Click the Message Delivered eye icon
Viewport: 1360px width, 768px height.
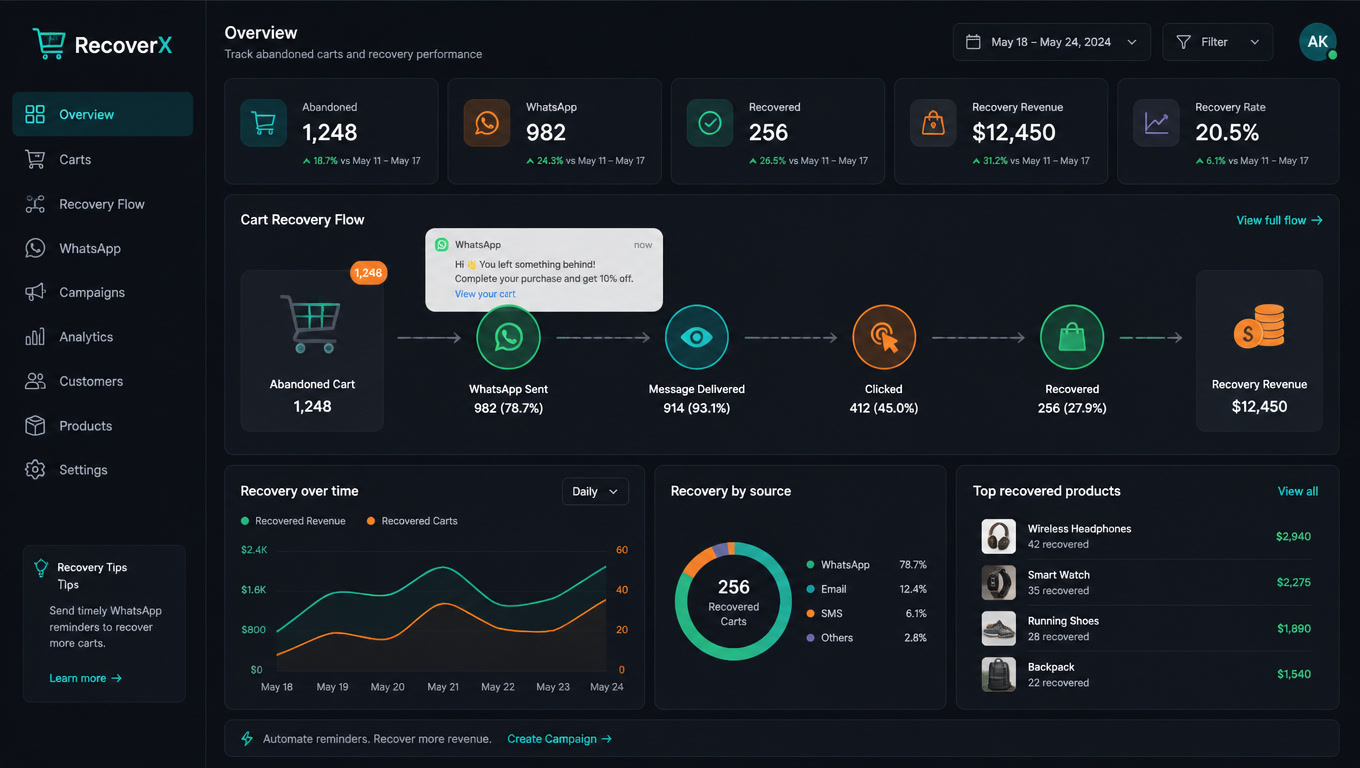696,337
